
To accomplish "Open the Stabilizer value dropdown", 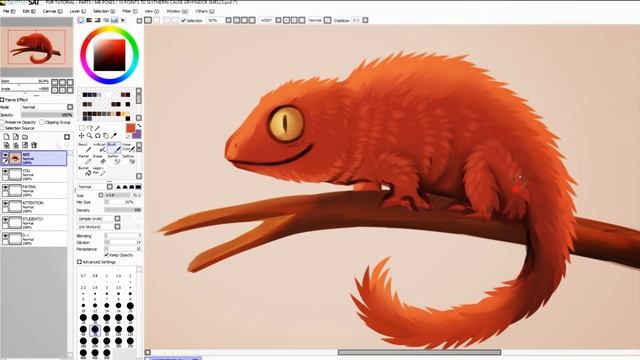I will [x=365, y=20].
